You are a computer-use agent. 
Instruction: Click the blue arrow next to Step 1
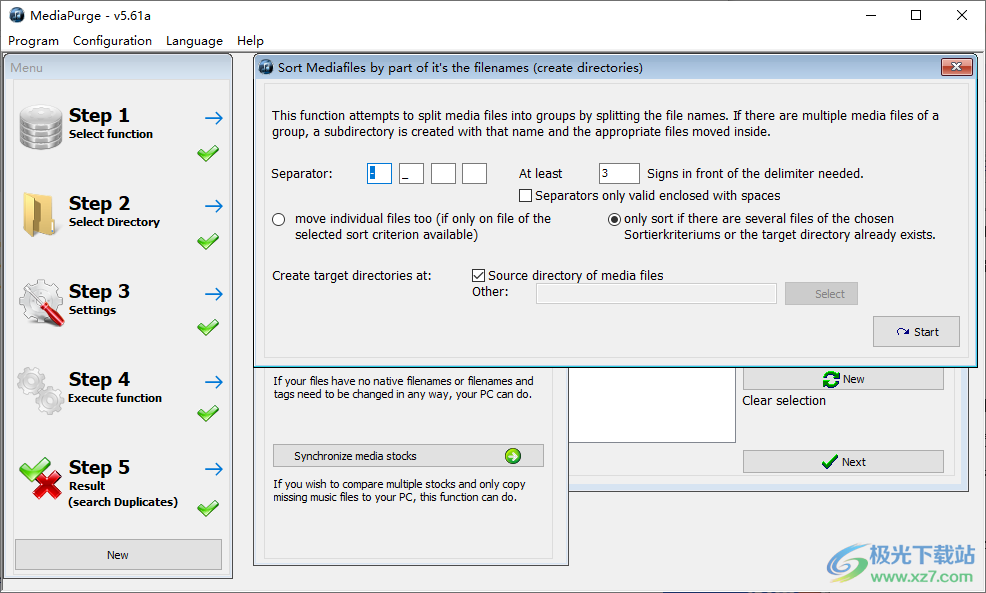214,118
